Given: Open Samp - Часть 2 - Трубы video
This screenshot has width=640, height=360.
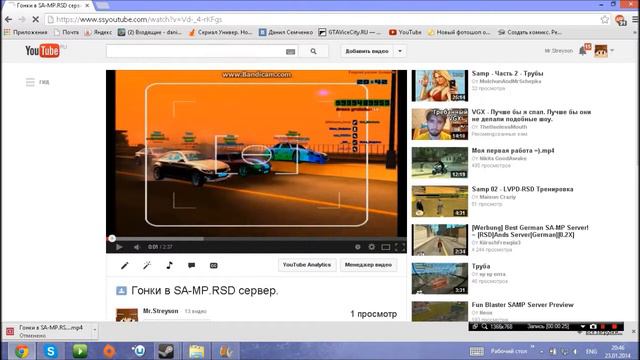Looking at the screenshot, I should click(x=507, y=73).
